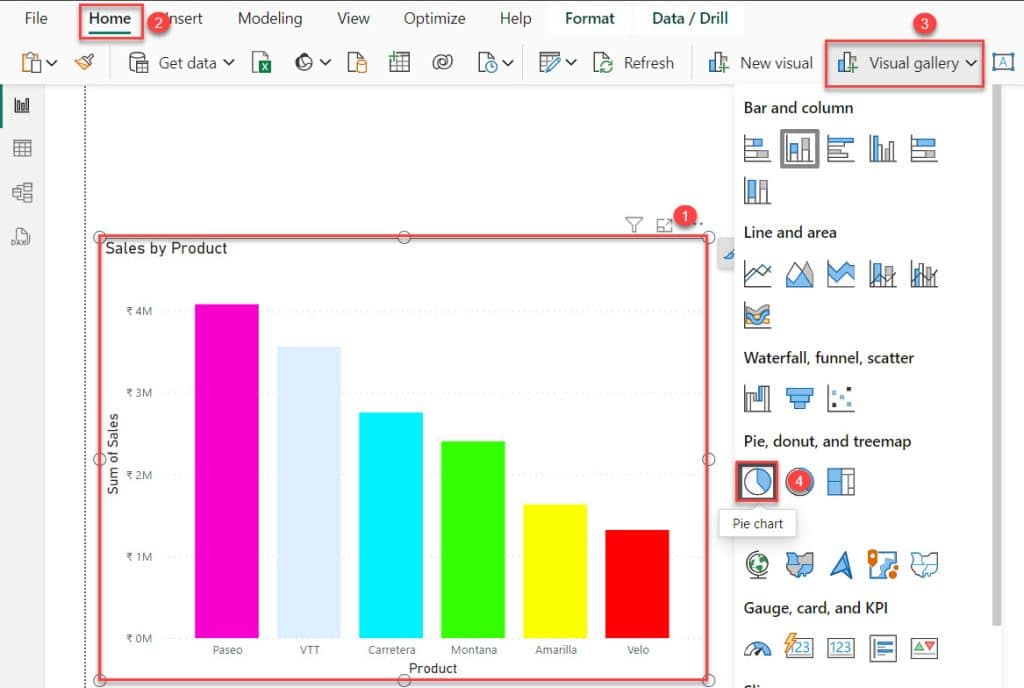Choose the ArcGIS map visual
Viewport: 1024px width, 688px height.
tap(882, 565)
